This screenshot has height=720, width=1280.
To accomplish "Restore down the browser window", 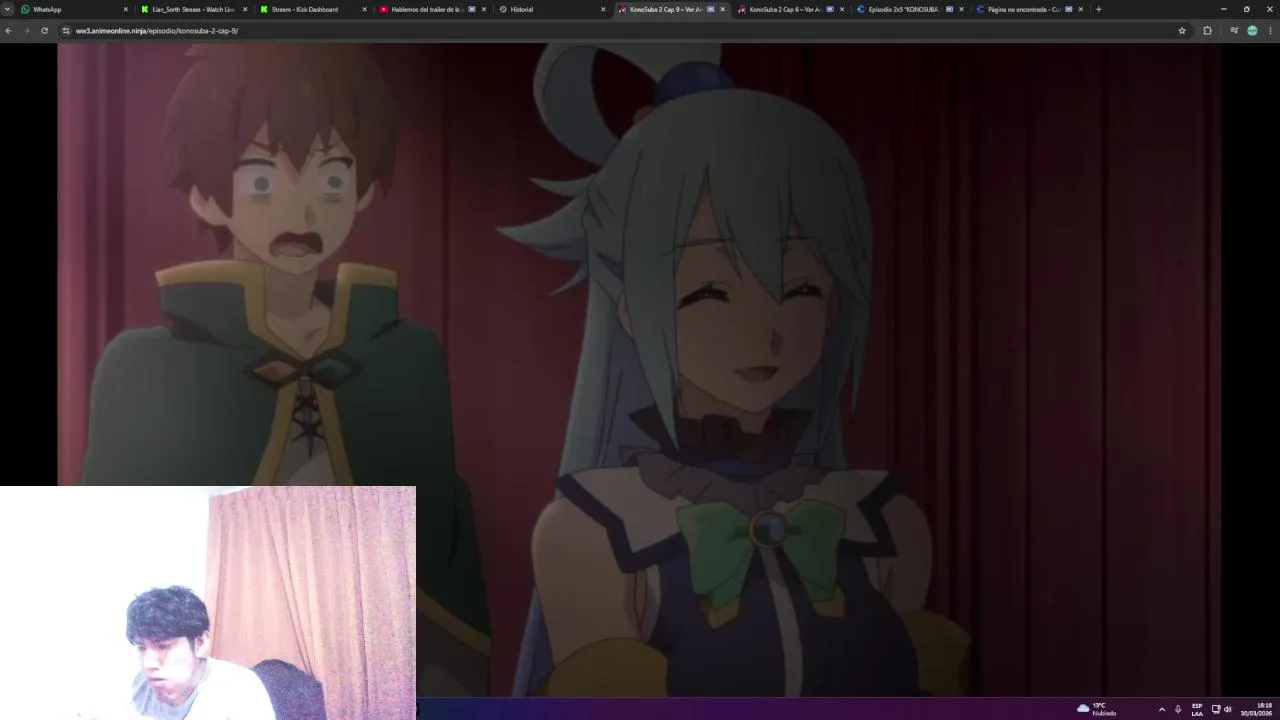I will pyautogui.click(x=1246, y=9).
